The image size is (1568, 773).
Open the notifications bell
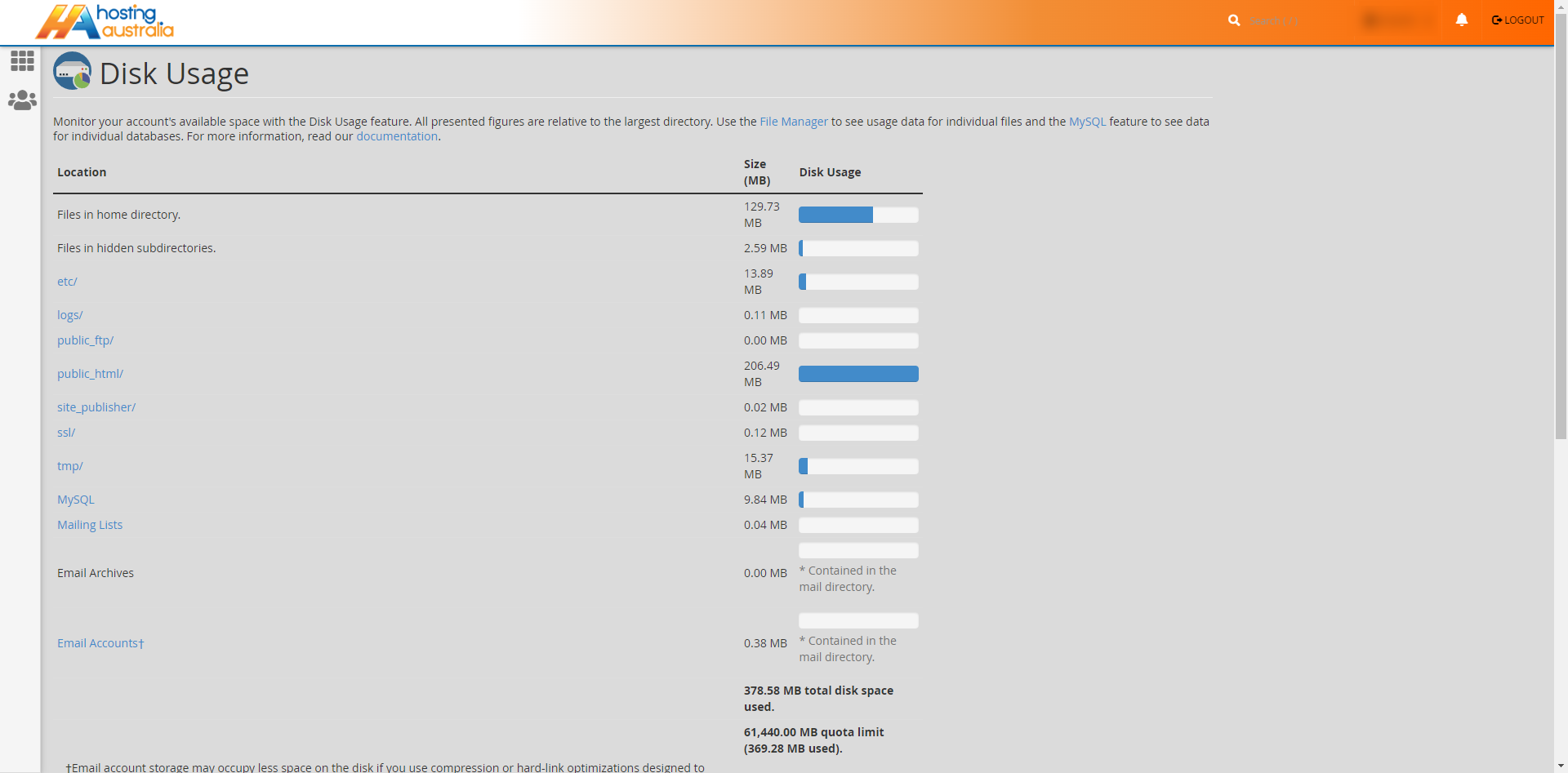(1461, 20)
